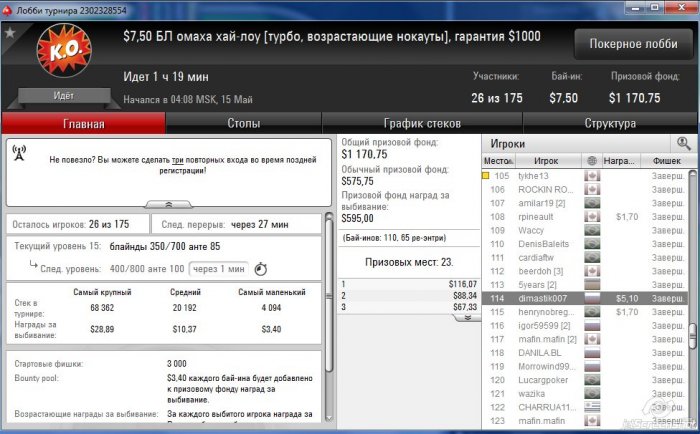Click the level timer stopwatch icon

(x=261, y=269)
